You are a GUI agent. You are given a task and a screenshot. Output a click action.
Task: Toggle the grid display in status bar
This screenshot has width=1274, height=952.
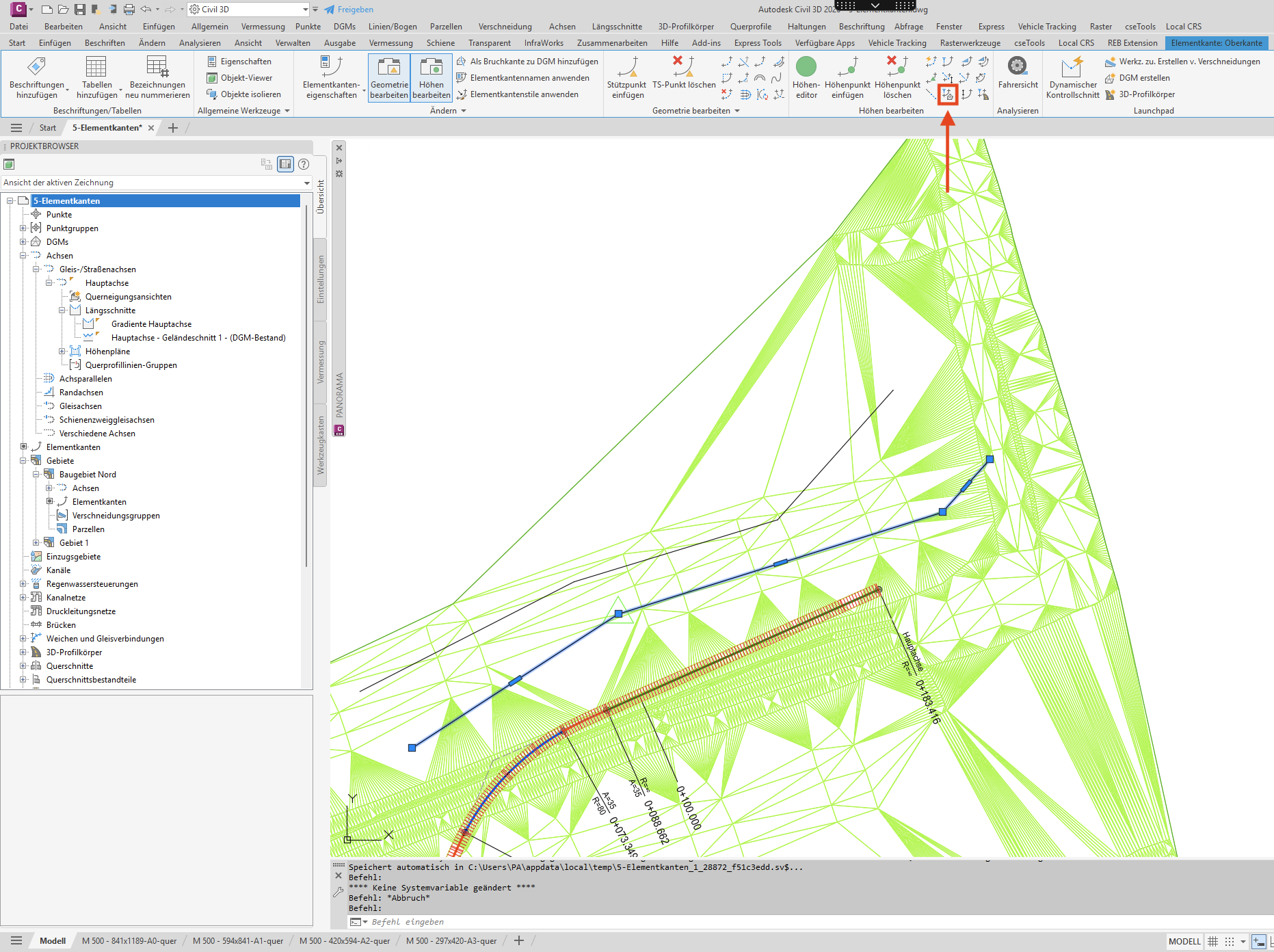[x=1212, y=942]
